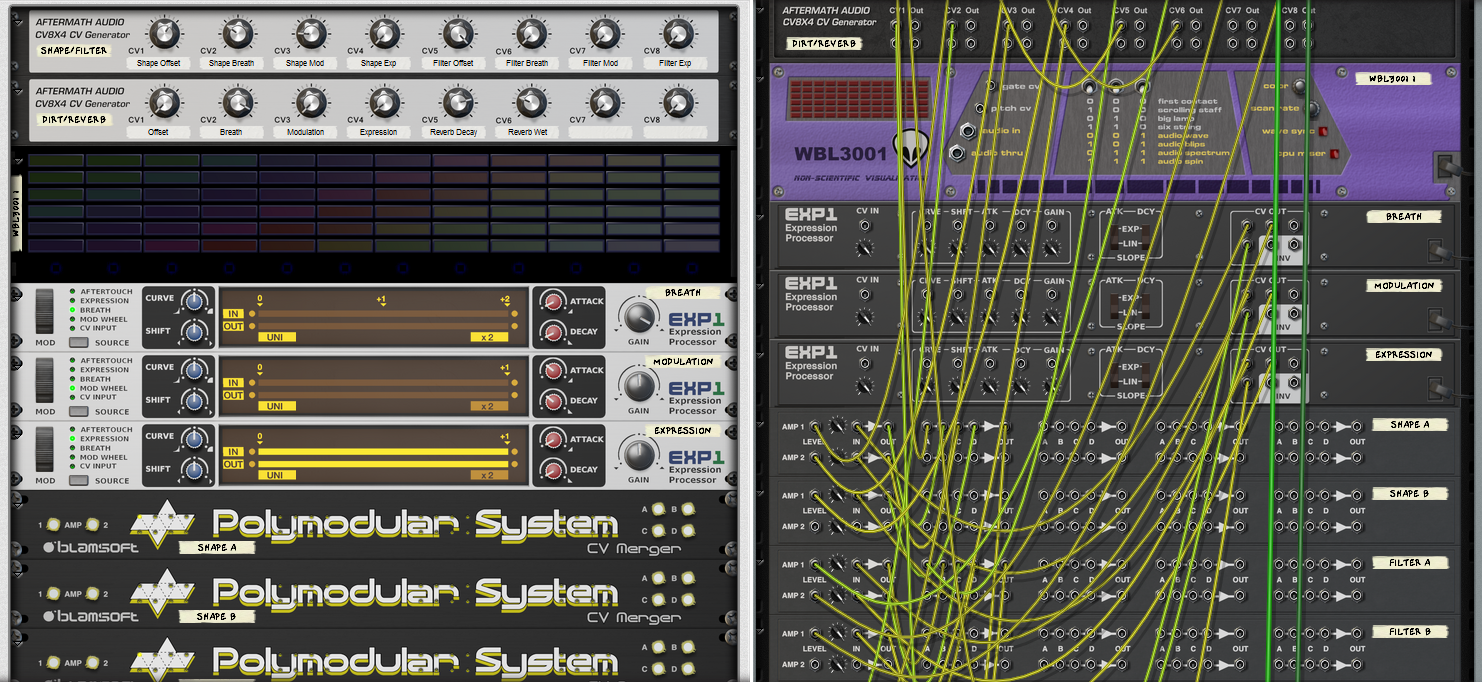This screenshot has height=682, width=1482.
Task: Click MOD WHEEL source LED on MODULATION processor
Action: coord(72,388)
